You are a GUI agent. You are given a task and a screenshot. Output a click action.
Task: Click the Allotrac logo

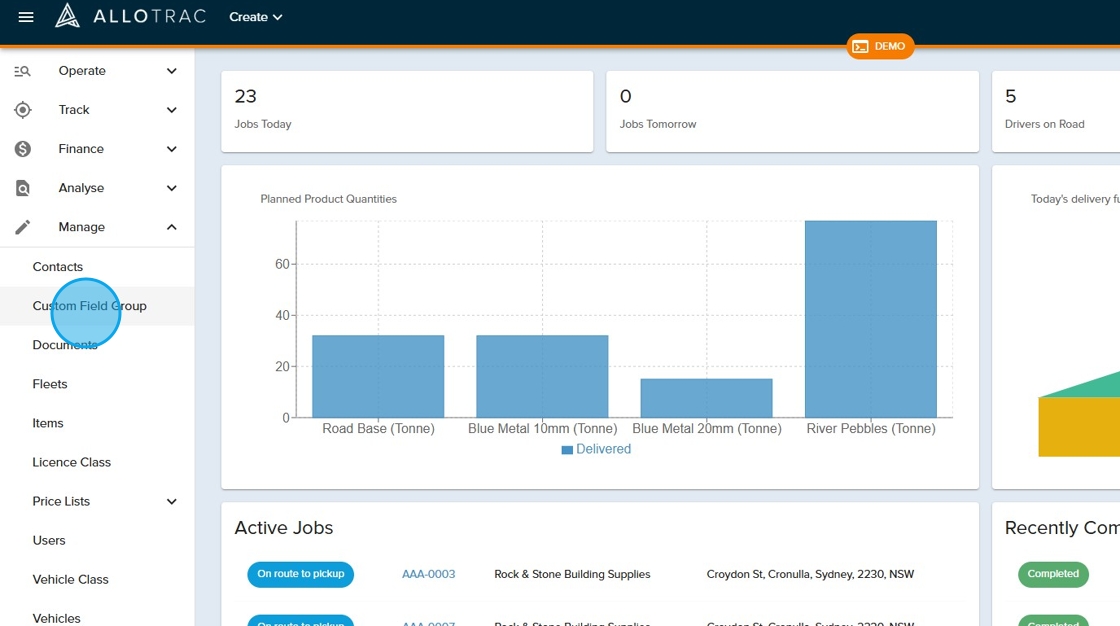[x=130, y=16]
